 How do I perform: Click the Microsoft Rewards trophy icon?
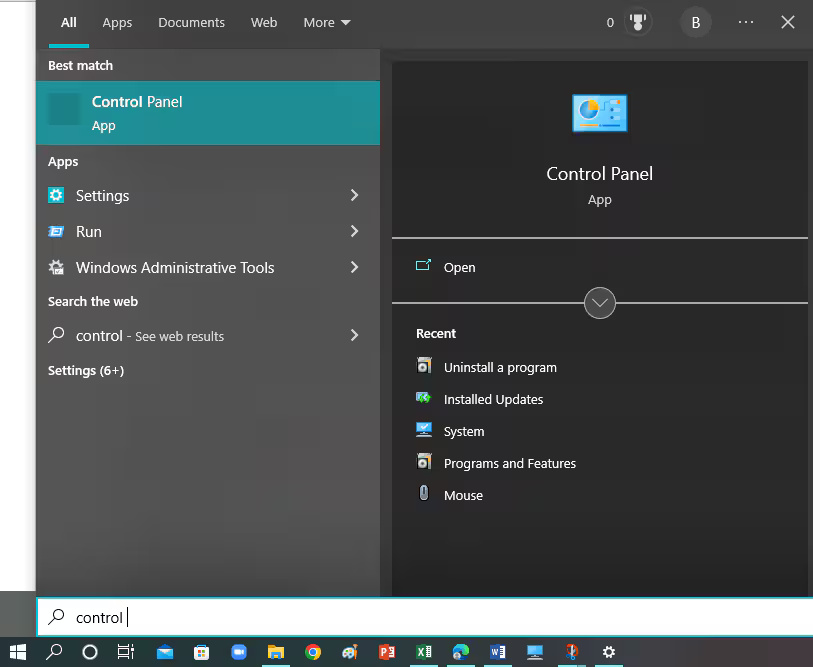637,21
